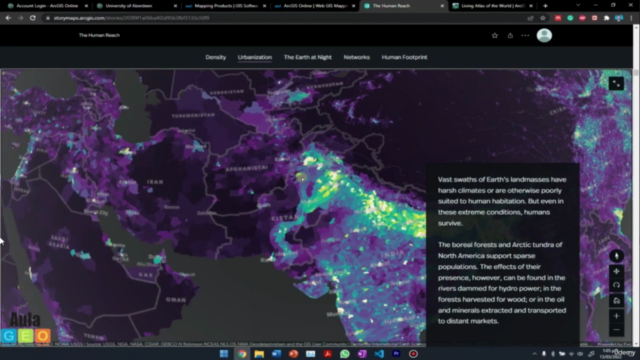Open story more options ellipsis
640x360 pixels.
[x=525, y=36]
